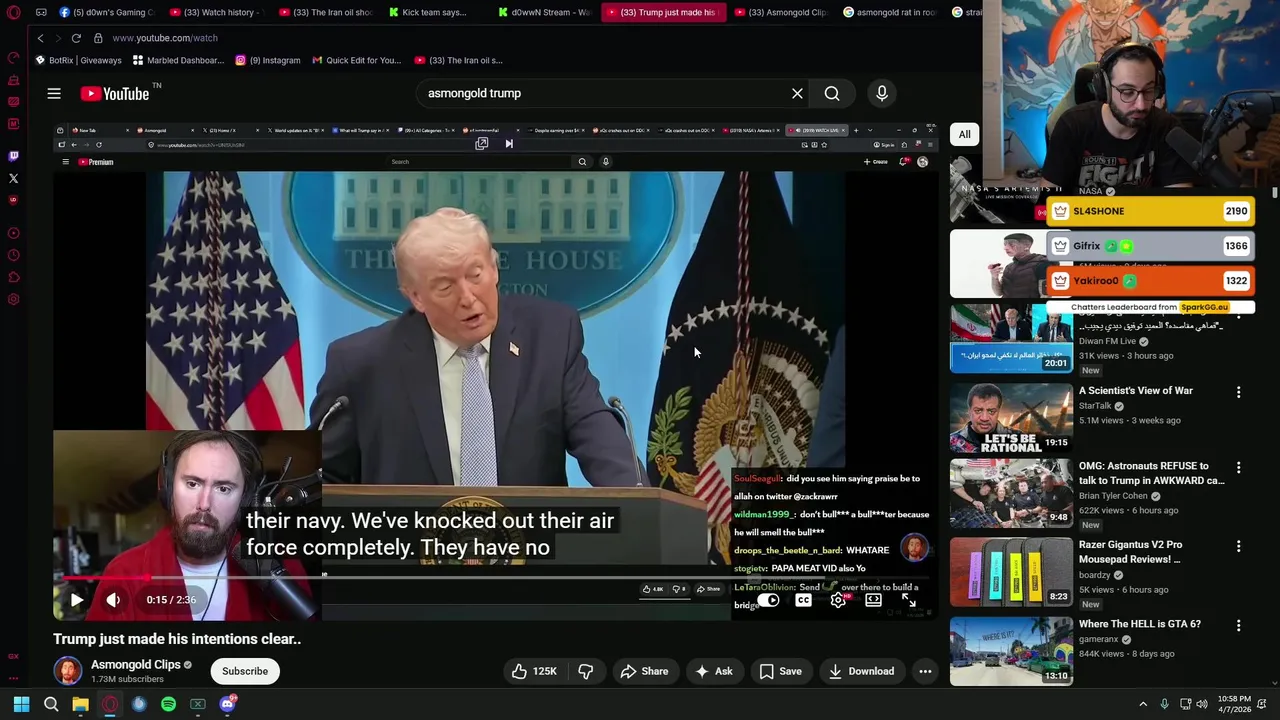Switch to the 'Watch history' browser tab

pos(215,12)
